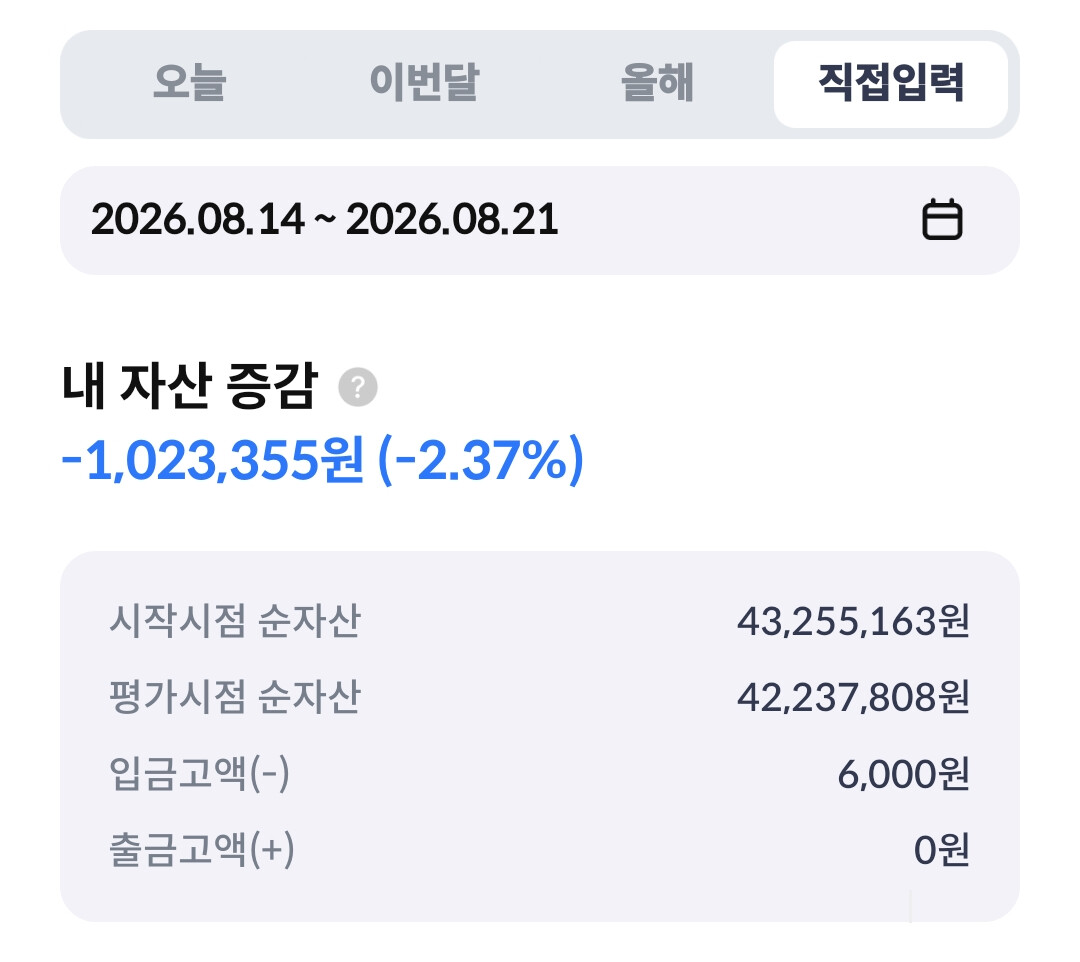Click the 6,000원 deposit amount
This screenshot has height=962, width=1080.
coord(904,774)
